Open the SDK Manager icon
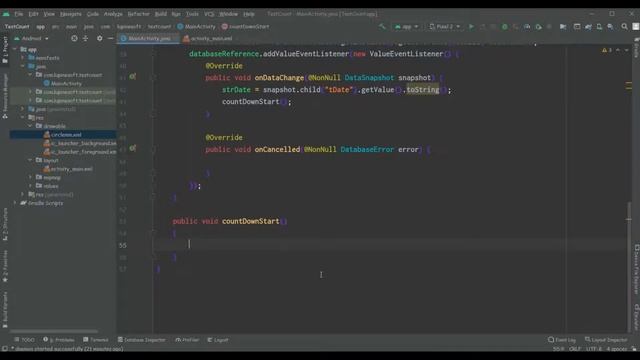Screen dimensions: 640x360 click(610, 27)
